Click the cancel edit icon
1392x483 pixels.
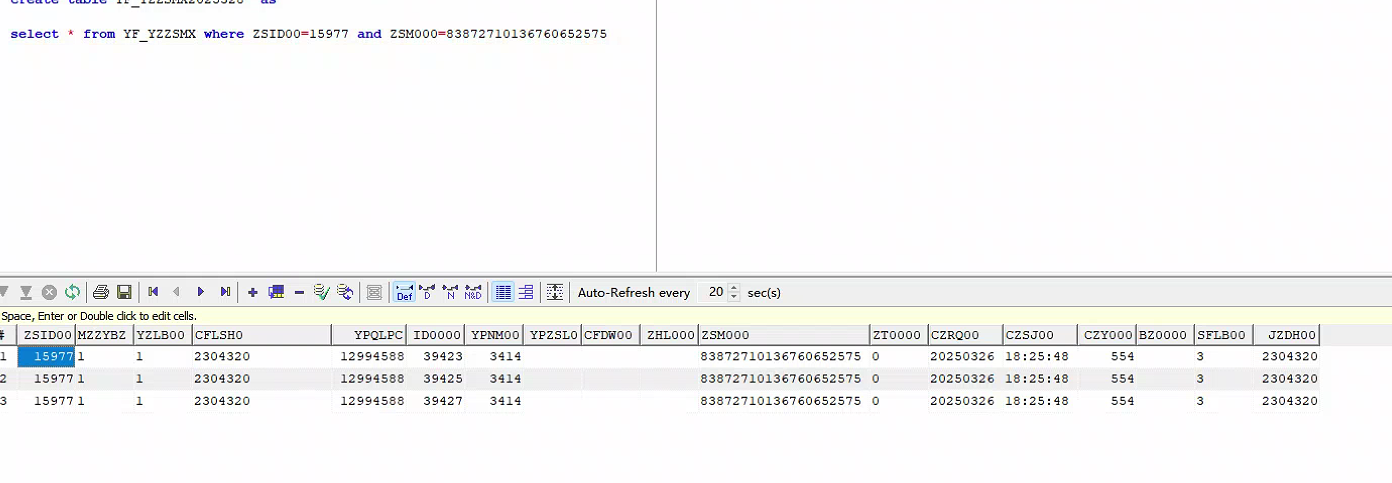(345, 292)
